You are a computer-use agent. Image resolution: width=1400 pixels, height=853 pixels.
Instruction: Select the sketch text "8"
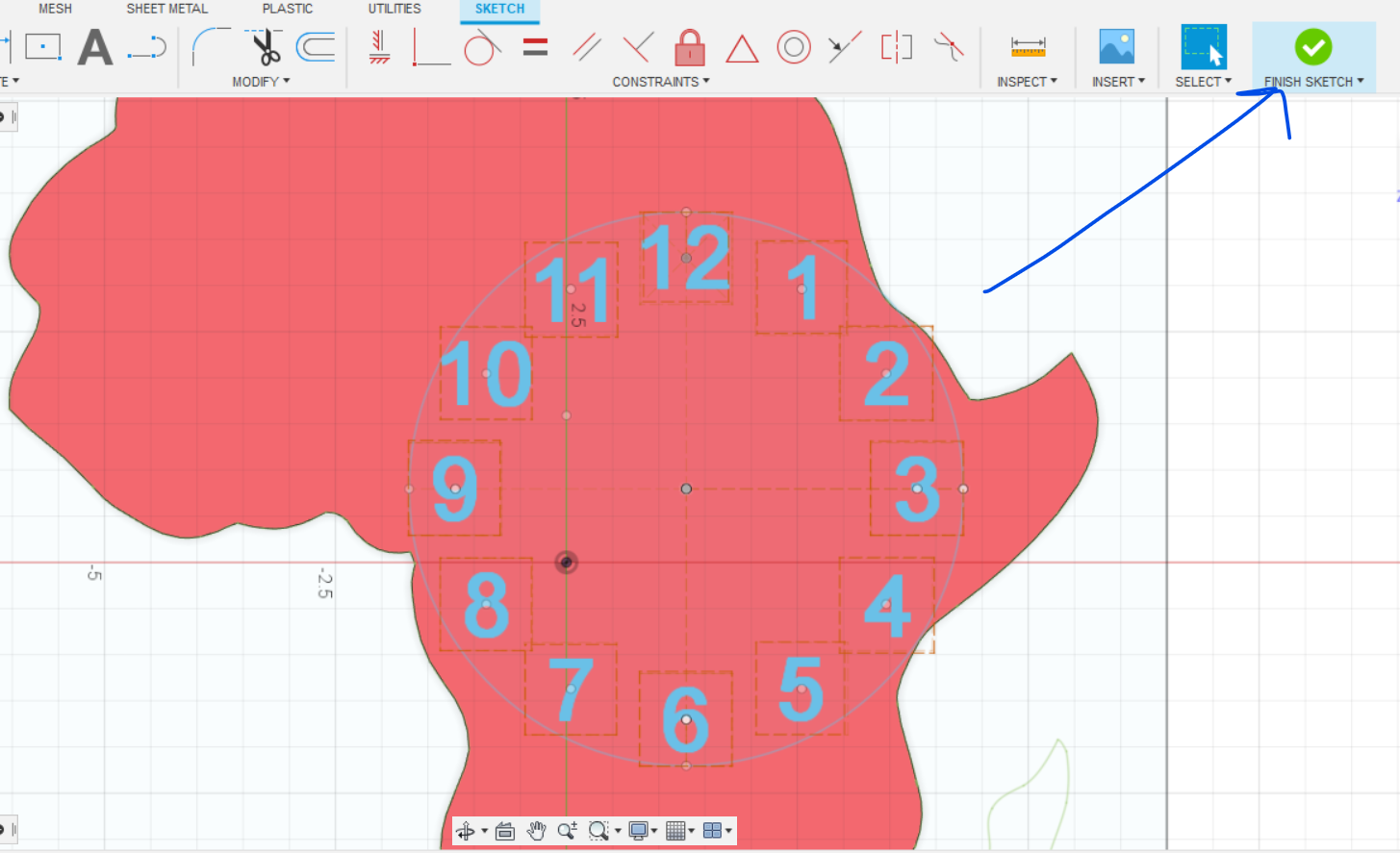coord(486,605)
